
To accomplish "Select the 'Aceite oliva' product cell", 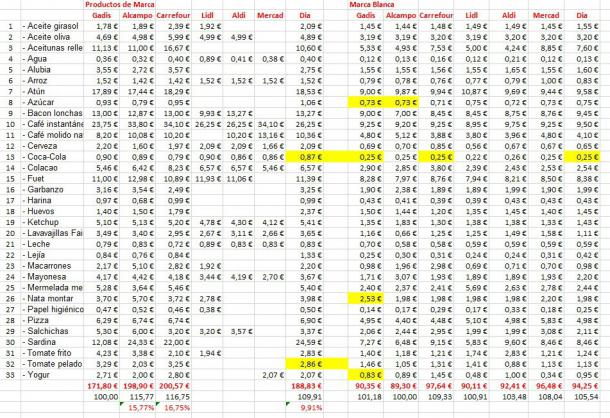I will coord(52,37).
